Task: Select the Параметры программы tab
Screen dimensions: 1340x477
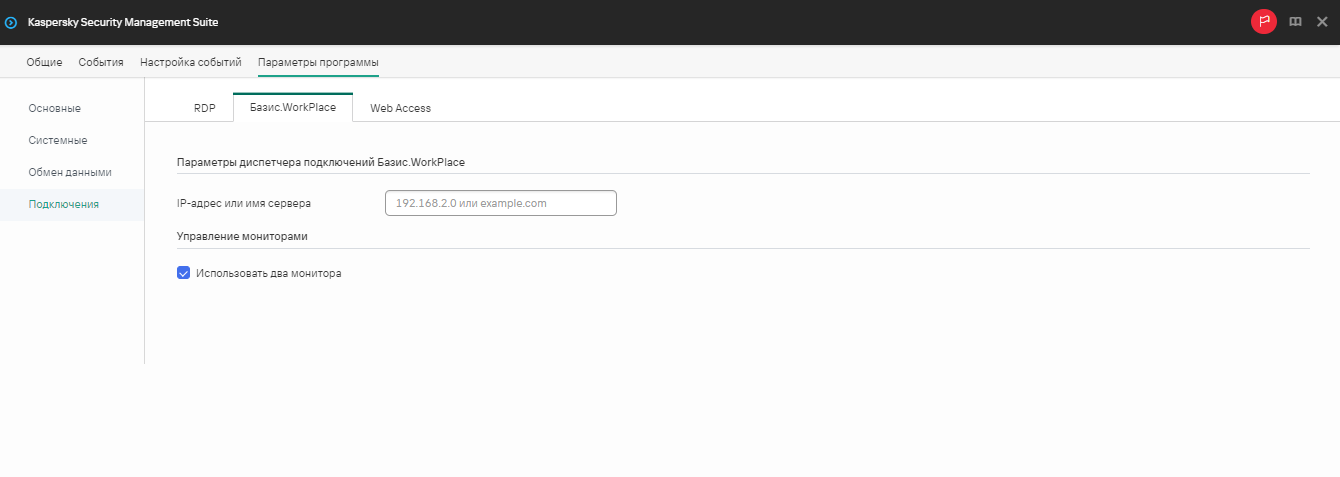Action: point(318,62)
